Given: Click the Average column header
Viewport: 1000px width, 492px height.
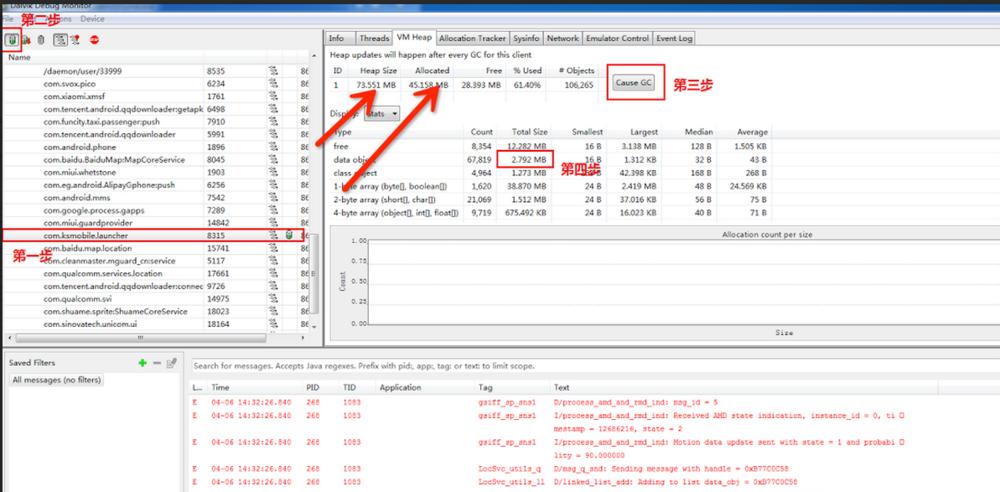Looking at the screenshot, I should pyautogui.click(x=752, y=132).
